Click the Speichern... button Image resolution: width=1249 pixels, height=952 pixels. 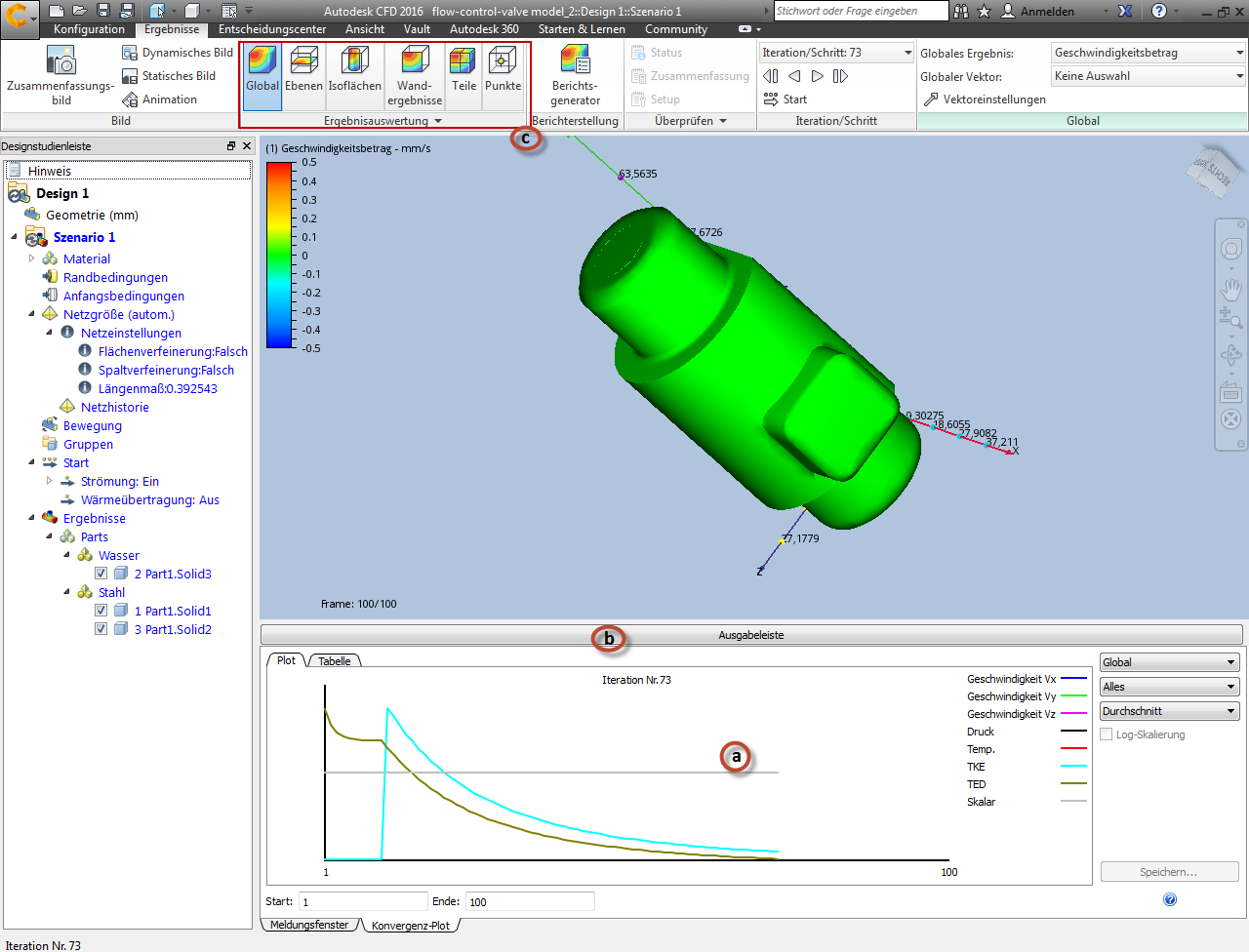[x=1169, y=872]
